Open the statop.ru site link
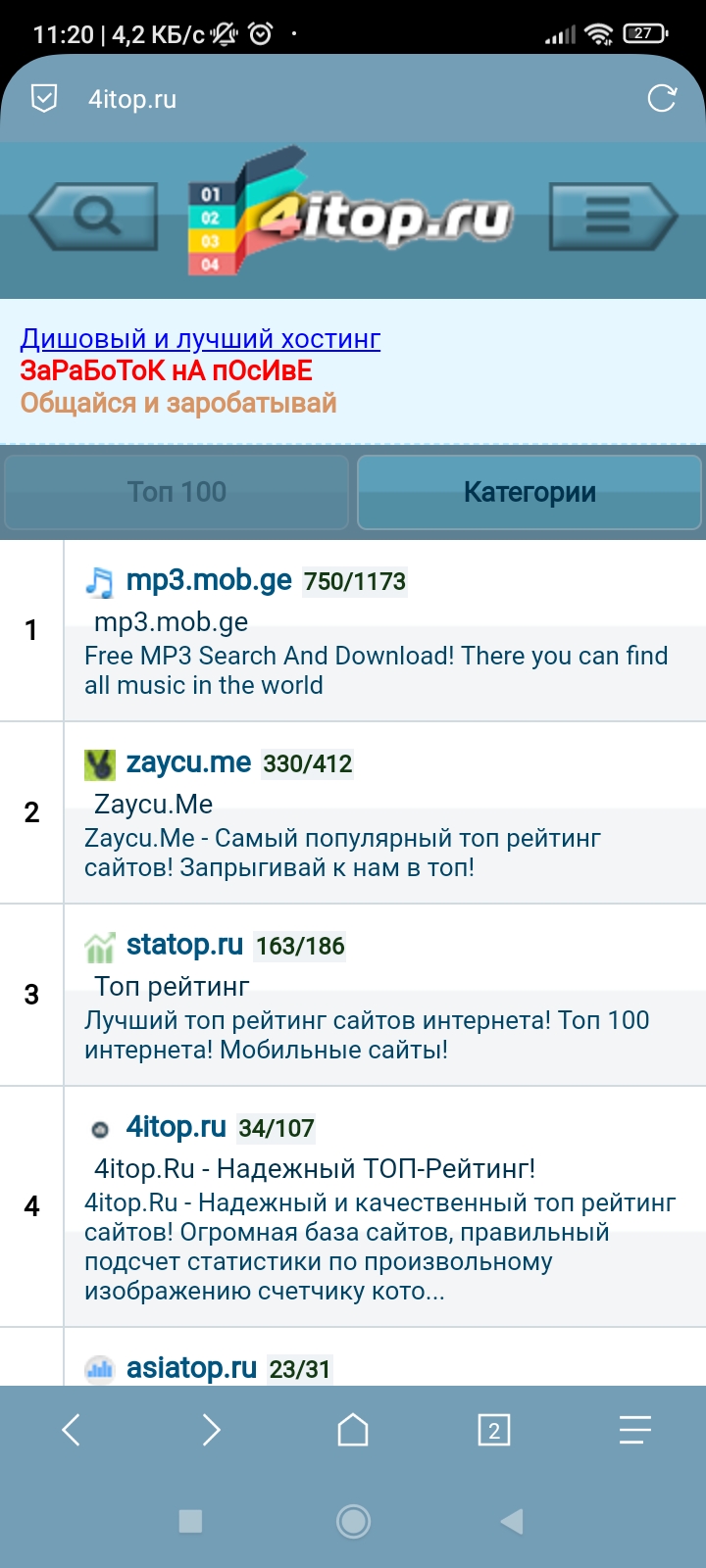 (x=184, y=945)
